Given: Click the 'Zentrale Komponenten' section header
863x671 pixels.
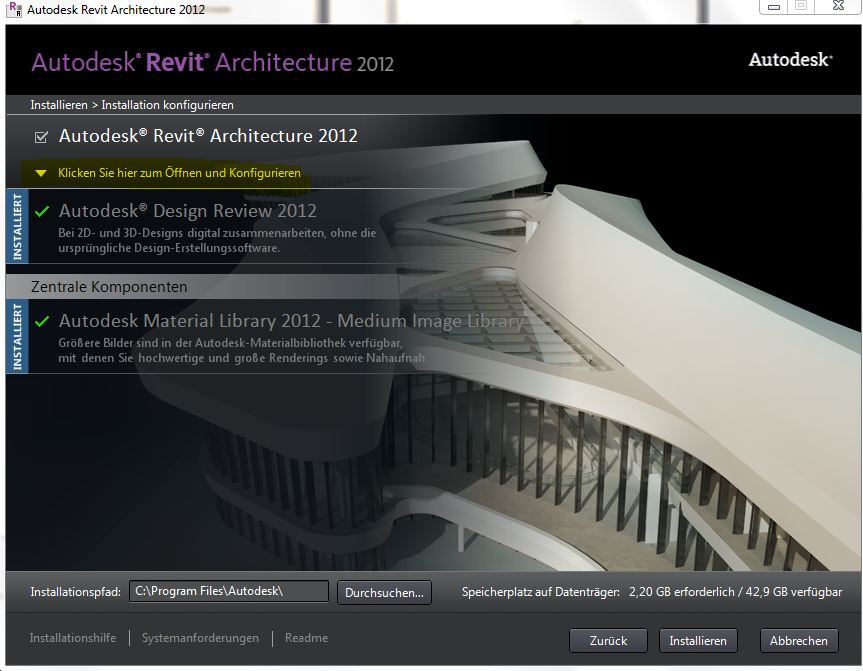Looking at the screenshot, I should click(109, 287).
